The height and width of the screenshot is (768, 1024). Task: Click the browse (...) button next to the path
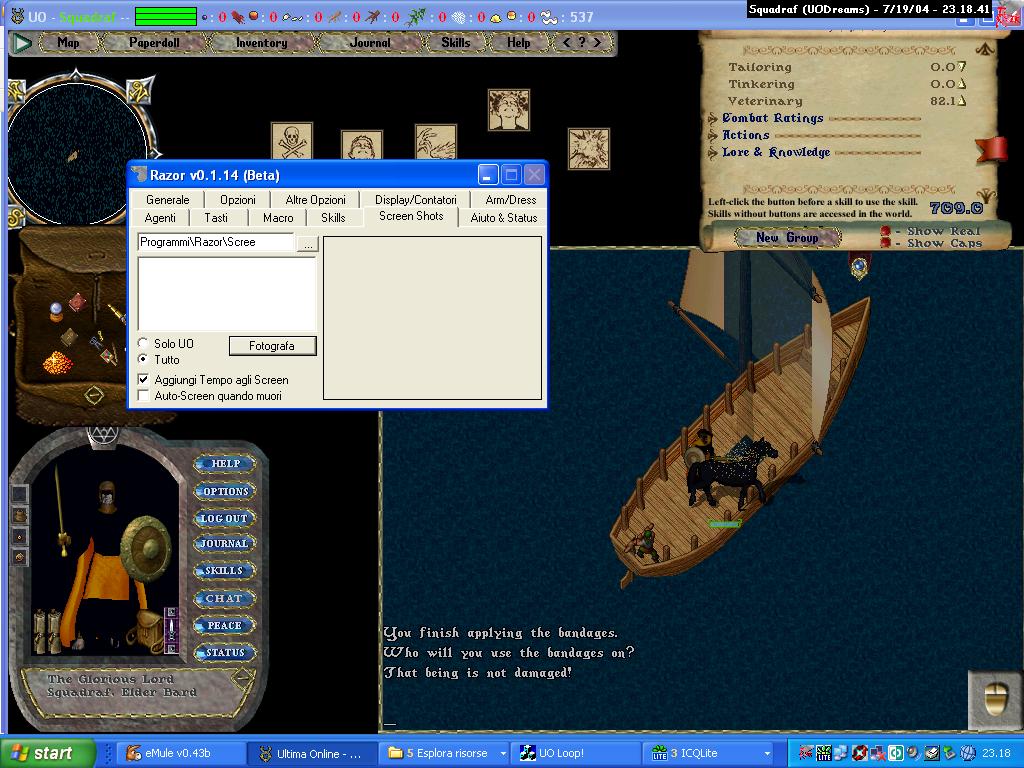click(308, 244)
